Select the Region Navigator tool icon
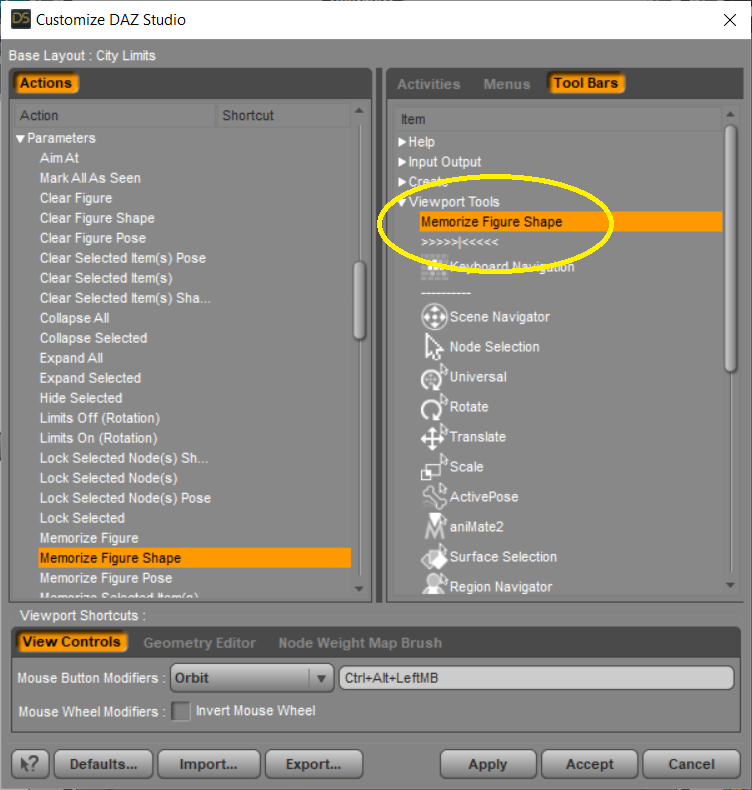Image resolution: width=752 pixels, height=790 pixels. 434,584
